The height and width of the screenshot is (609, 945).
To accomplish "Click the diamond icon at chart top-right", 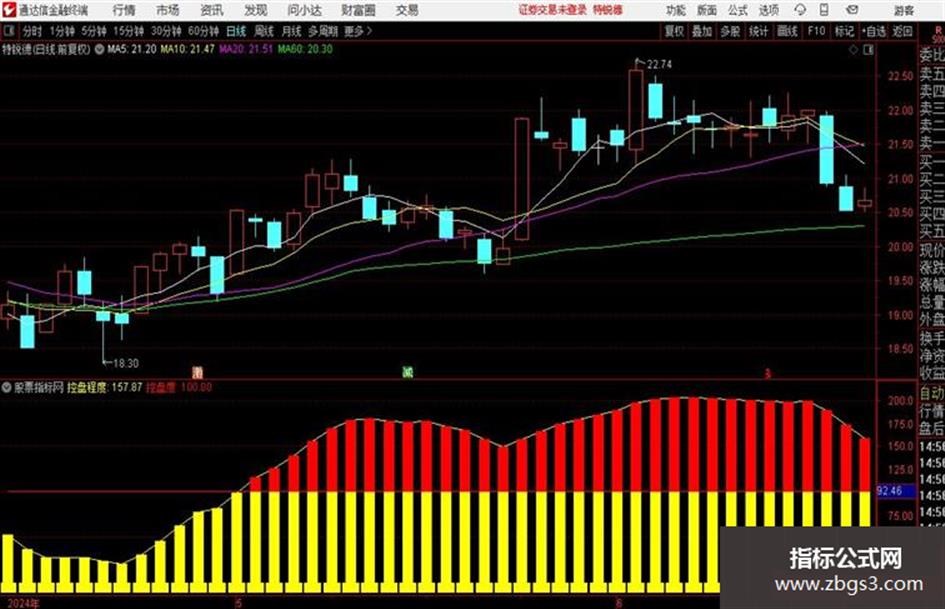I will coord(853,50).
